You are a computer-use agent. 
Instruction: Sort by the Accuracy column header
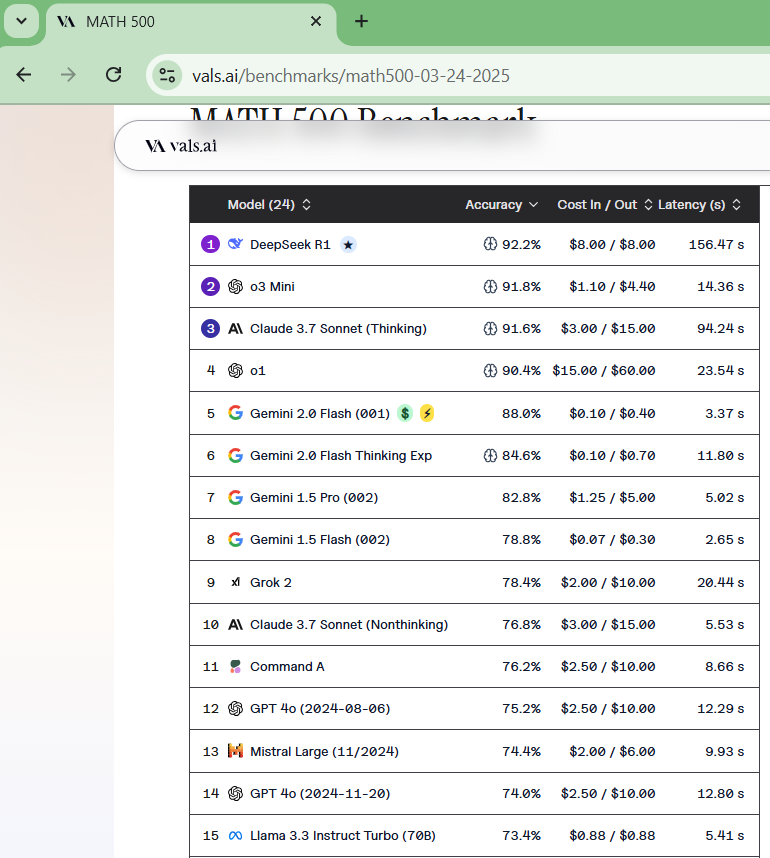pos(501,205)
